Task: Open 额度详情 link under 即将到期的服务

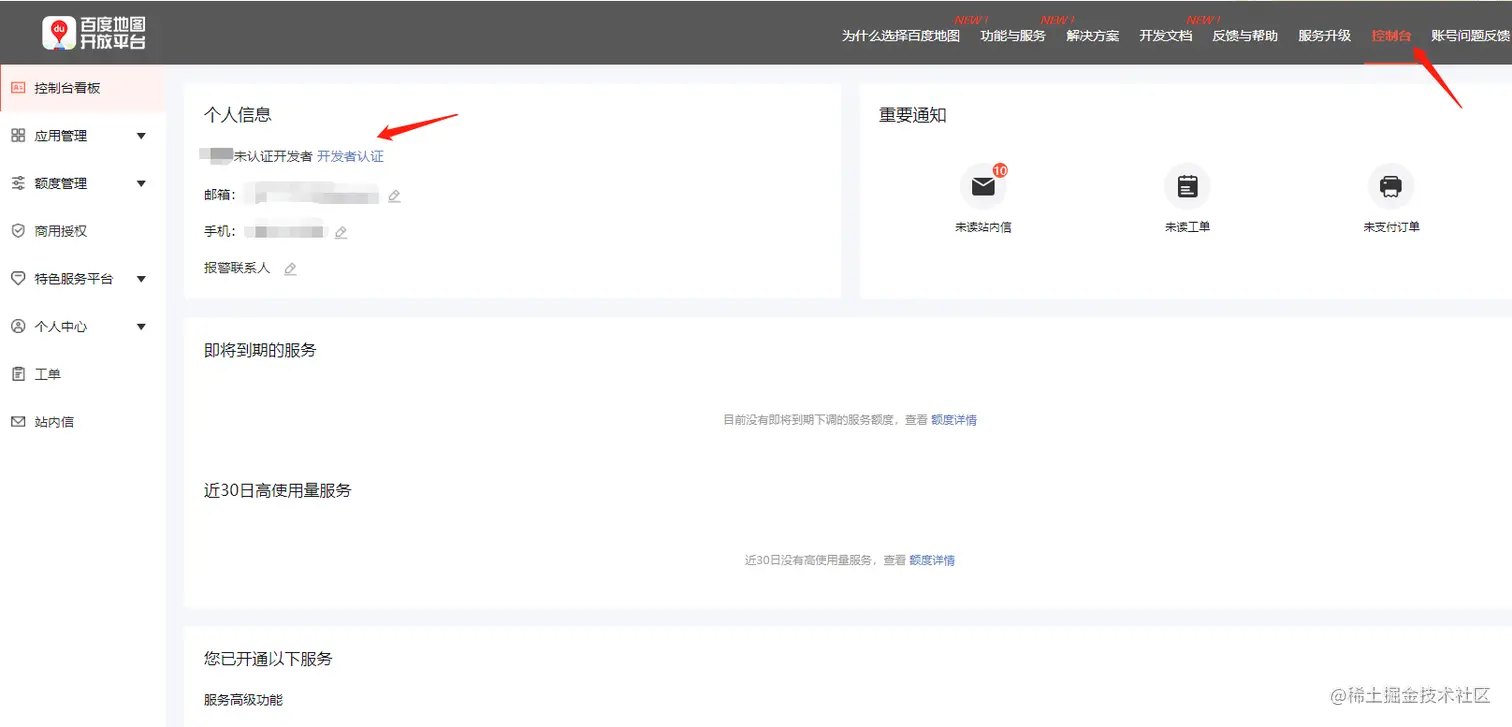Action: point(954,420)
